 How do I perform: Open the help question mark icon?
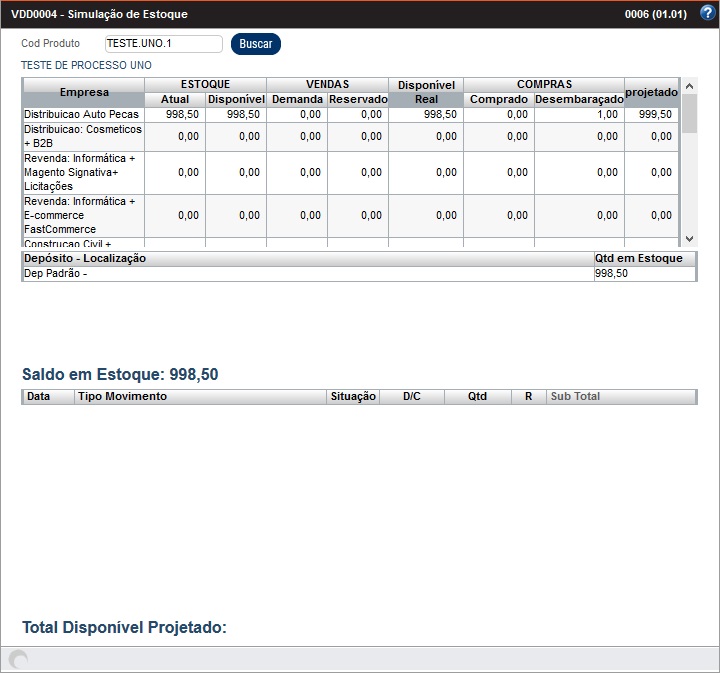coord(707,14)
